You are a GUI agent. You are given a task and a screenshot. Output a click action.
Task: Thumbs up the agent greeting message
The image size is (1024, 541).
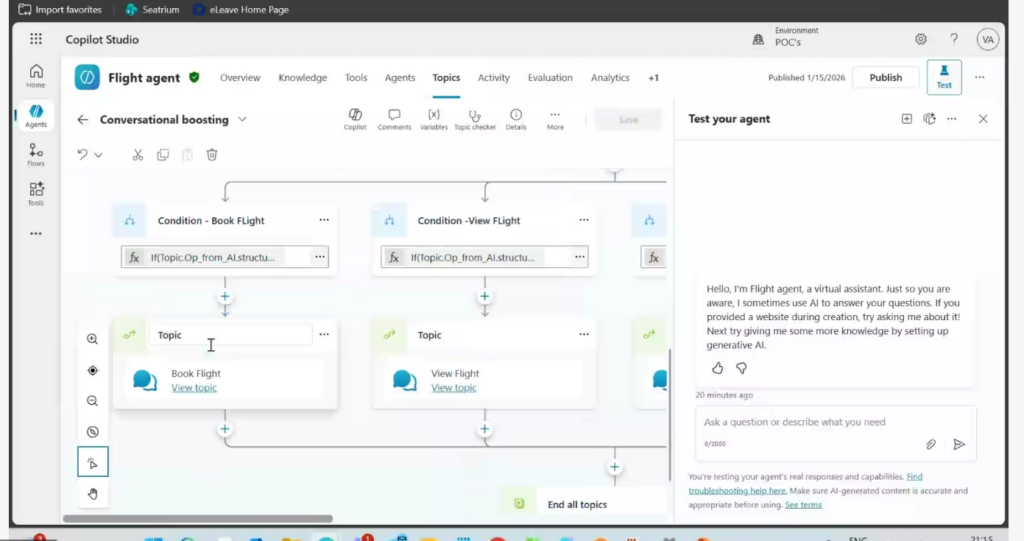717,368
